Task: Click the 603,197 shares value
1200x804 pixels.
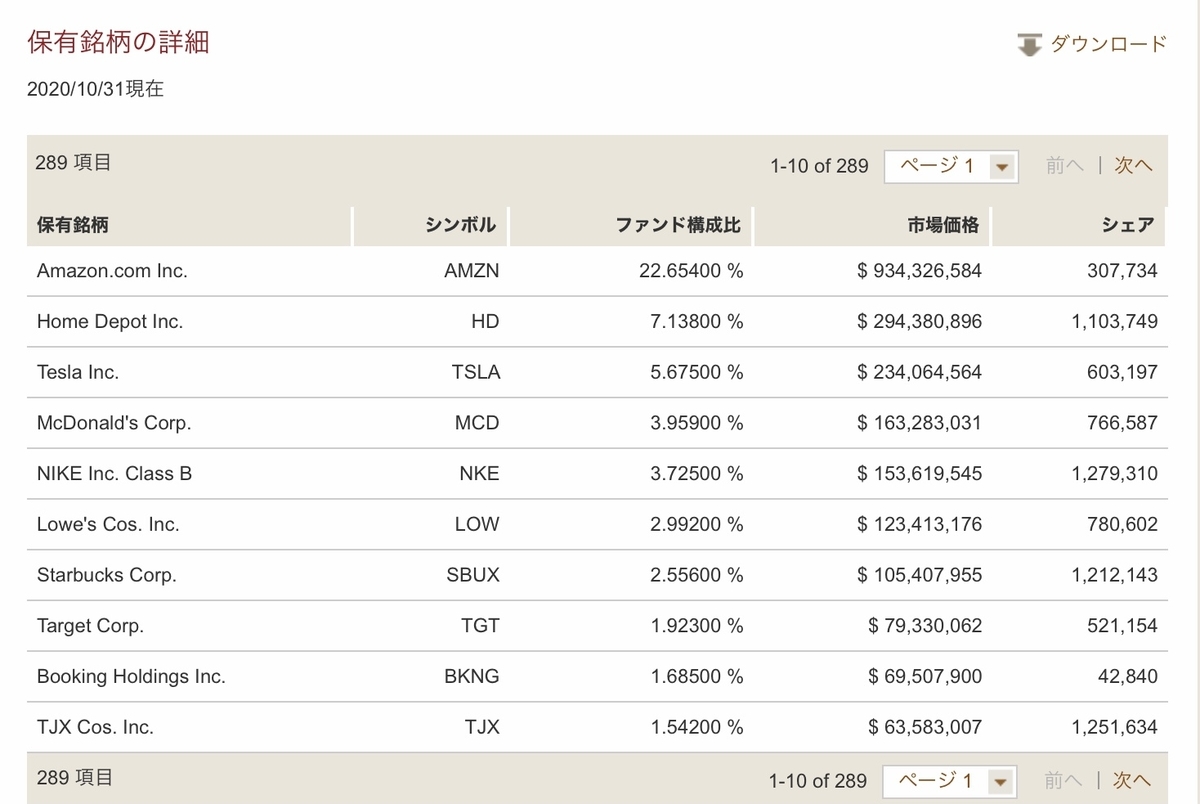Action: click(1122, 372)
